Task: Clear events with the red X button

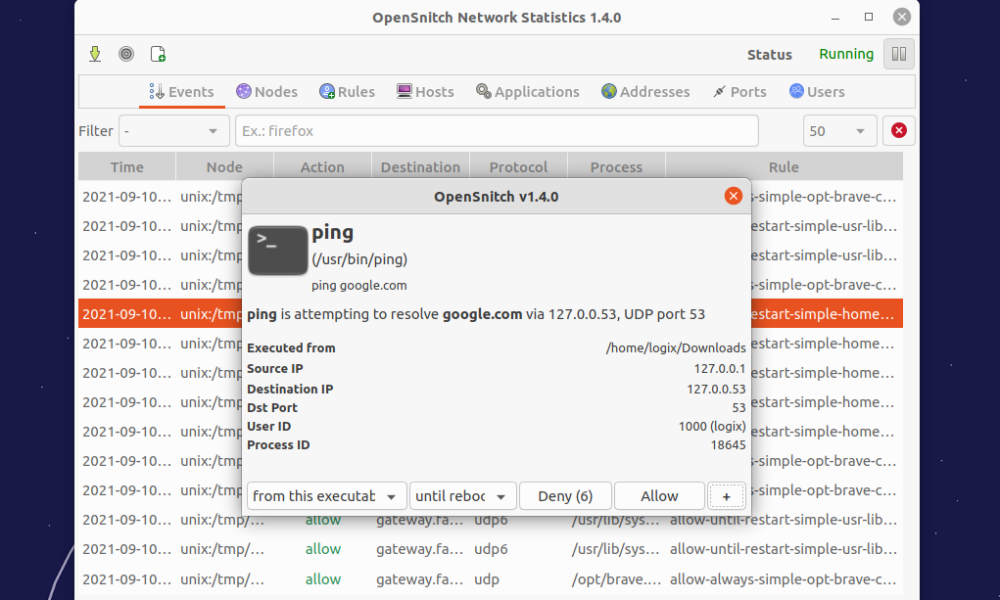Action: tap(899, 131)
